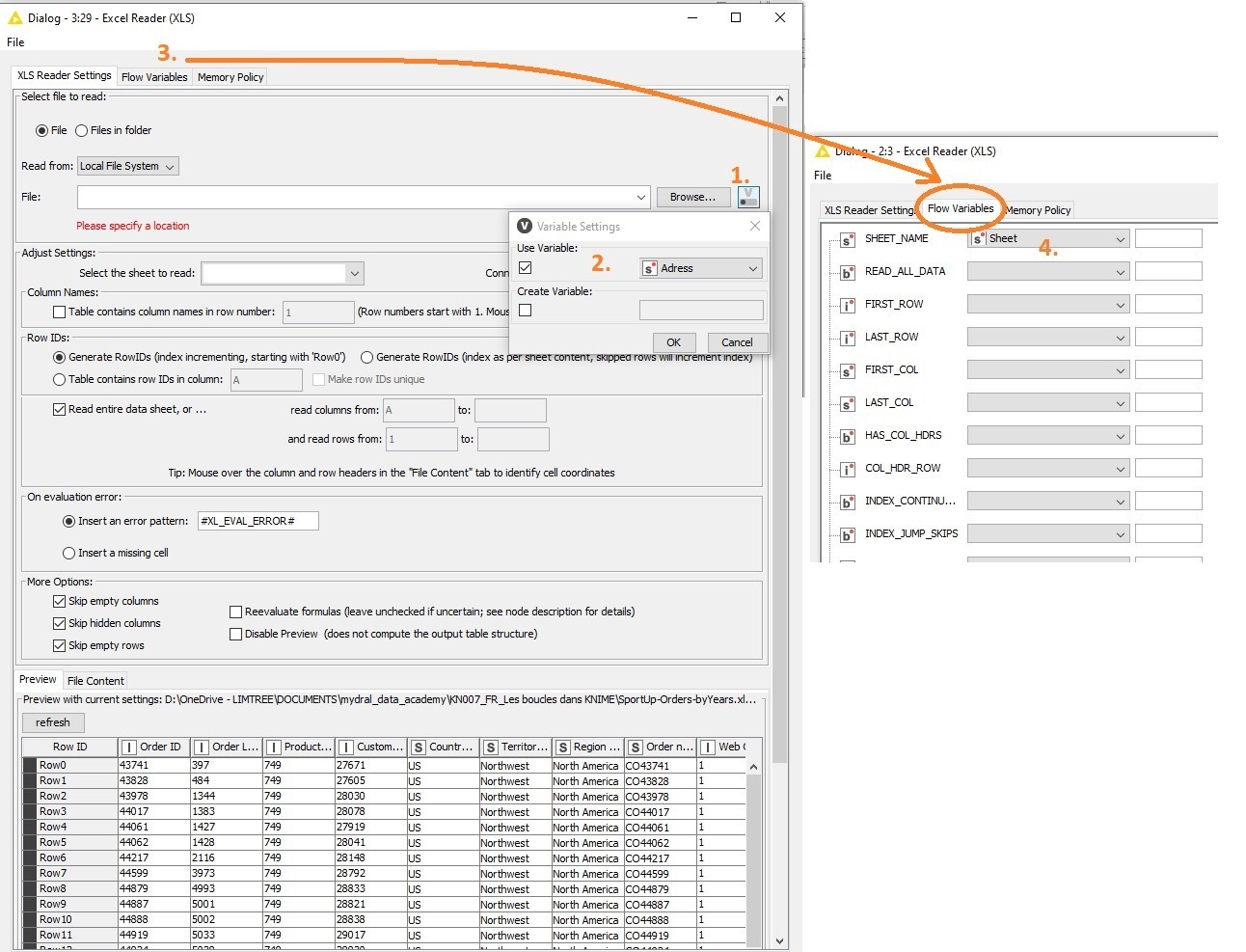Click the integer type icon in Product... header

click(274, 747)
